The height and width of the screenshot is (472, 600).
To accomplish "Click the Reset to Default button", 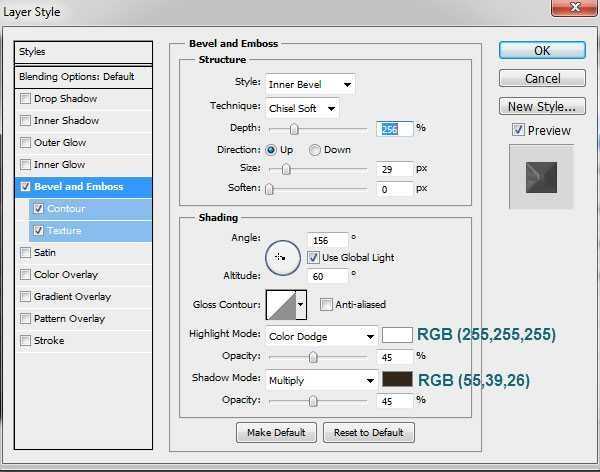I will [x=369, y=432].
